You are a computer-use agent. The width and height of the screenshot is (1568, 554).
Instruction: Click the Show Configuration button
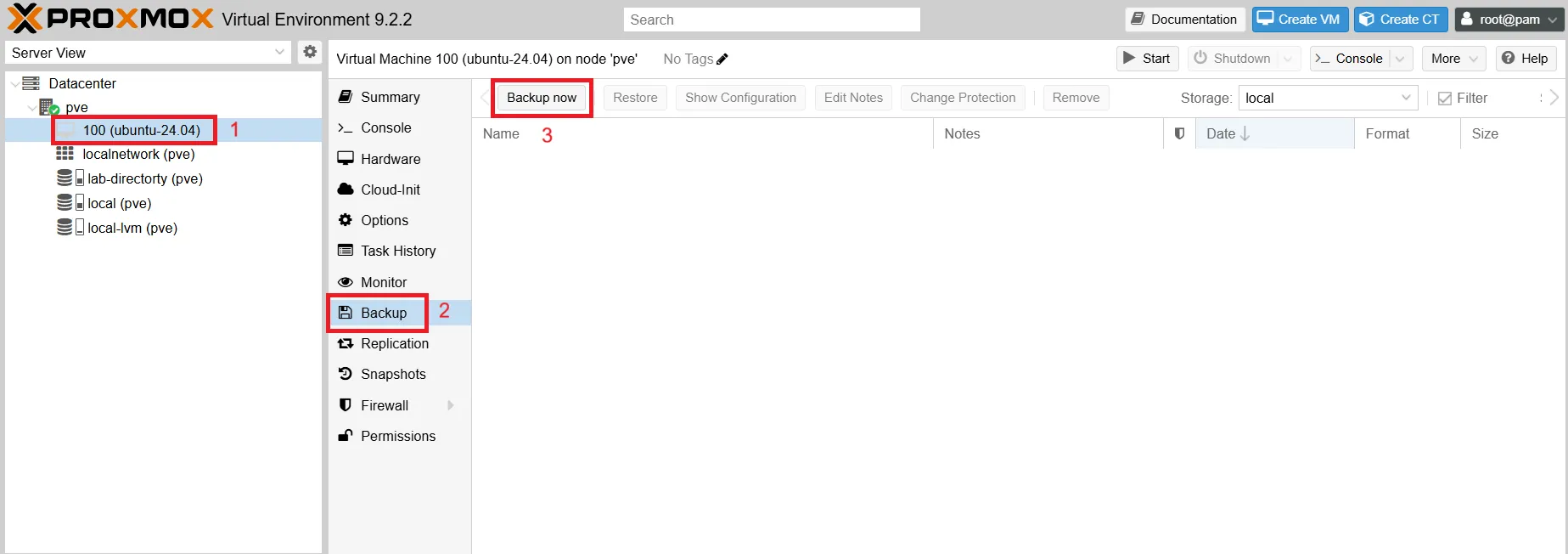[x=740, y=98]
